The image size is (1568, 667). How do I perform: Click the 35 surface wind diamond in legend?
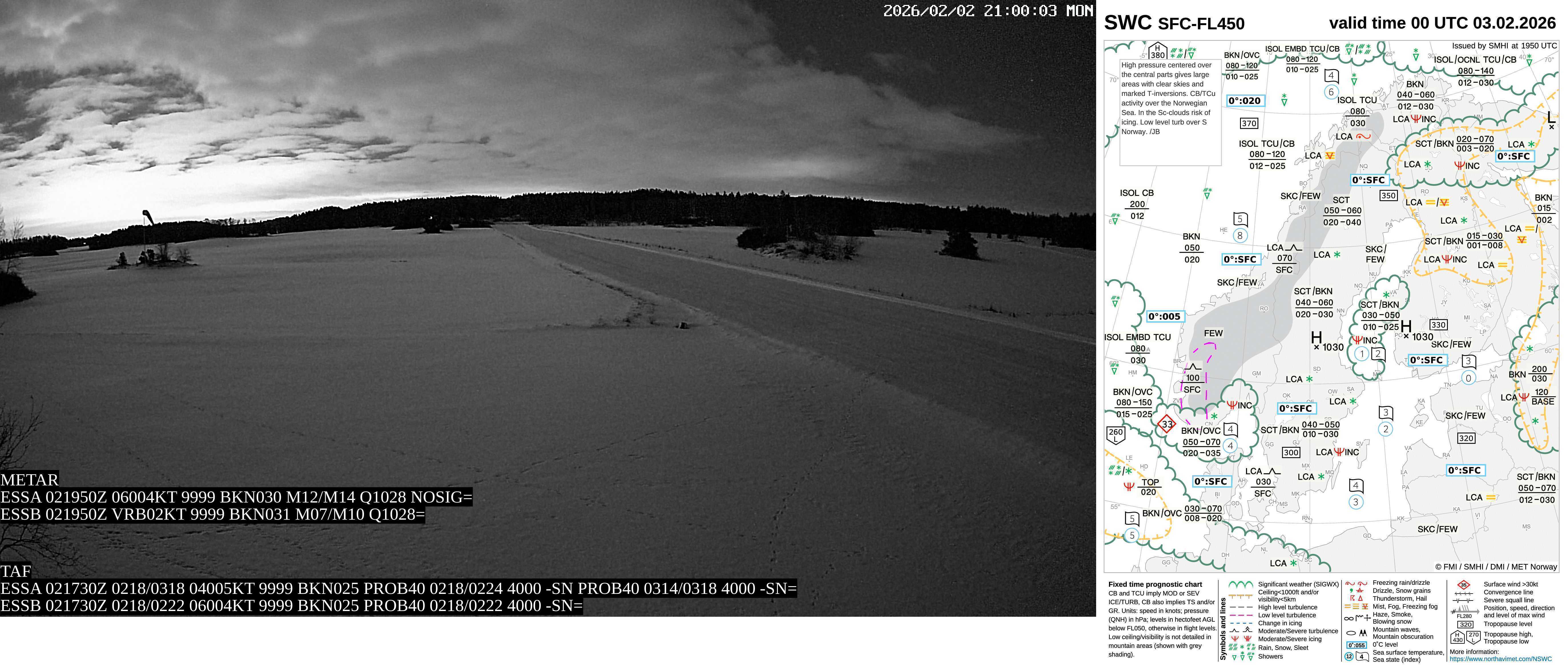[x=1463, y=584]
